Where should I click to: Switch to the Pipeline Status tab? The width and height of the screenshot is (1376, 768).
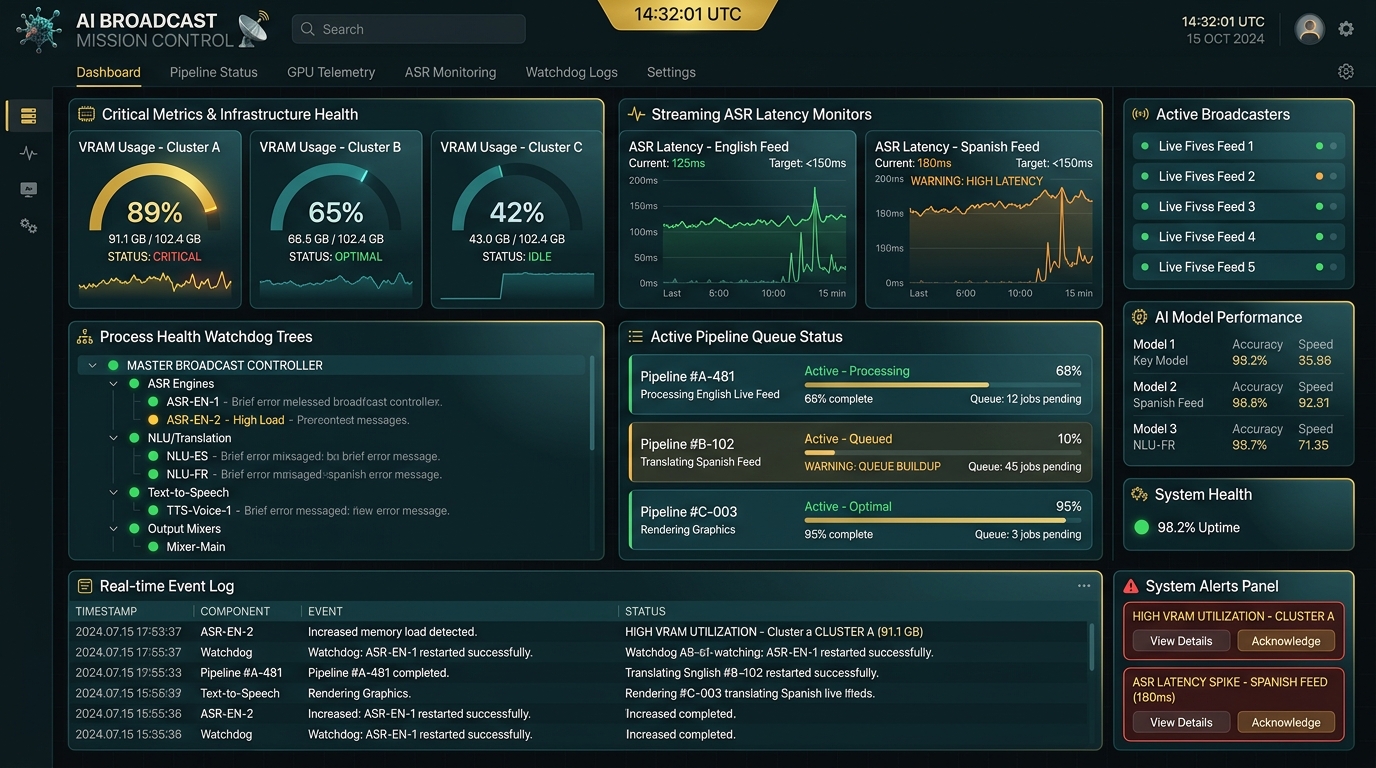point(214,72)
